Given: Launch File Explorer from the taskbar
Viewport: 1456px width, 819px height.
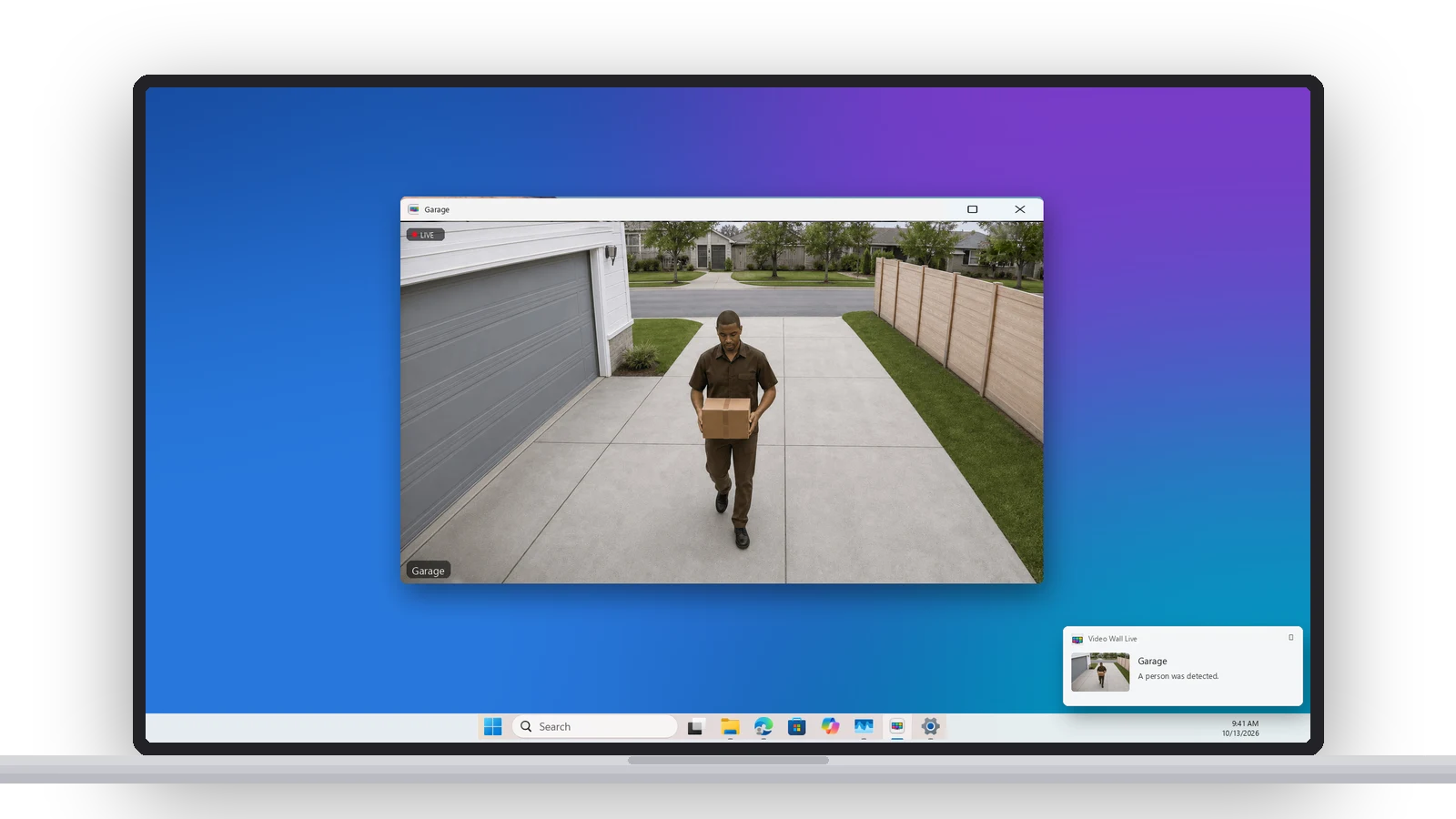Looking at the screenshot, I should click(x=730, y=726).
